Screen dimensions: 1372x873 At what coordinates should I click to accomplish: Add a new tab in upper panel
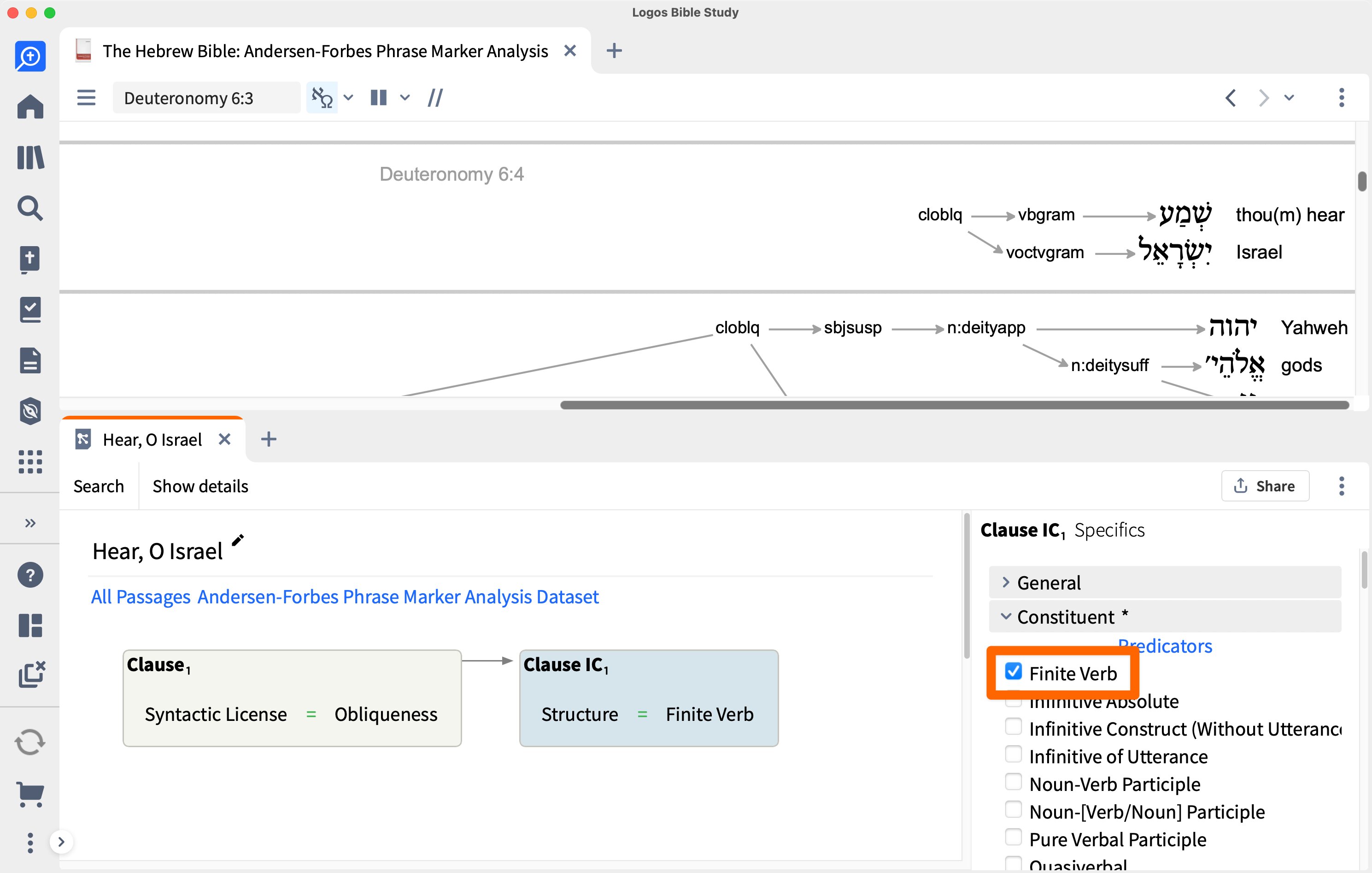pyautogui.click(x=614, y=51)
